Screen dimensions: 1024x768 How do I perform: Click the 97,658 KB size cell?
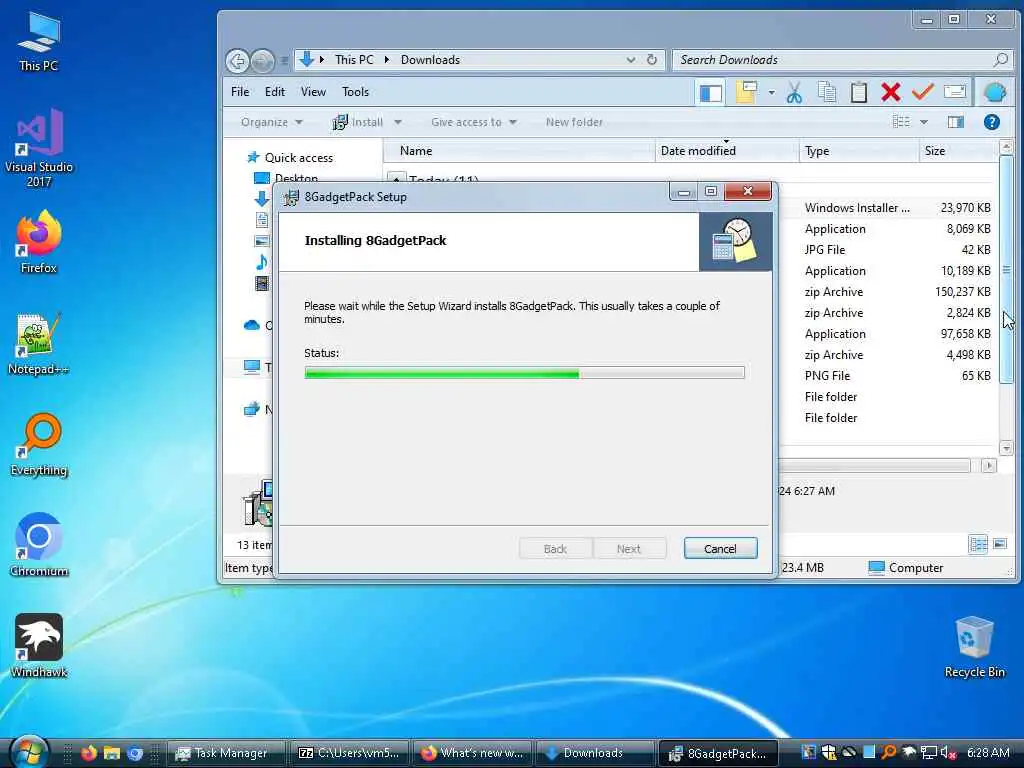point(966,334)
